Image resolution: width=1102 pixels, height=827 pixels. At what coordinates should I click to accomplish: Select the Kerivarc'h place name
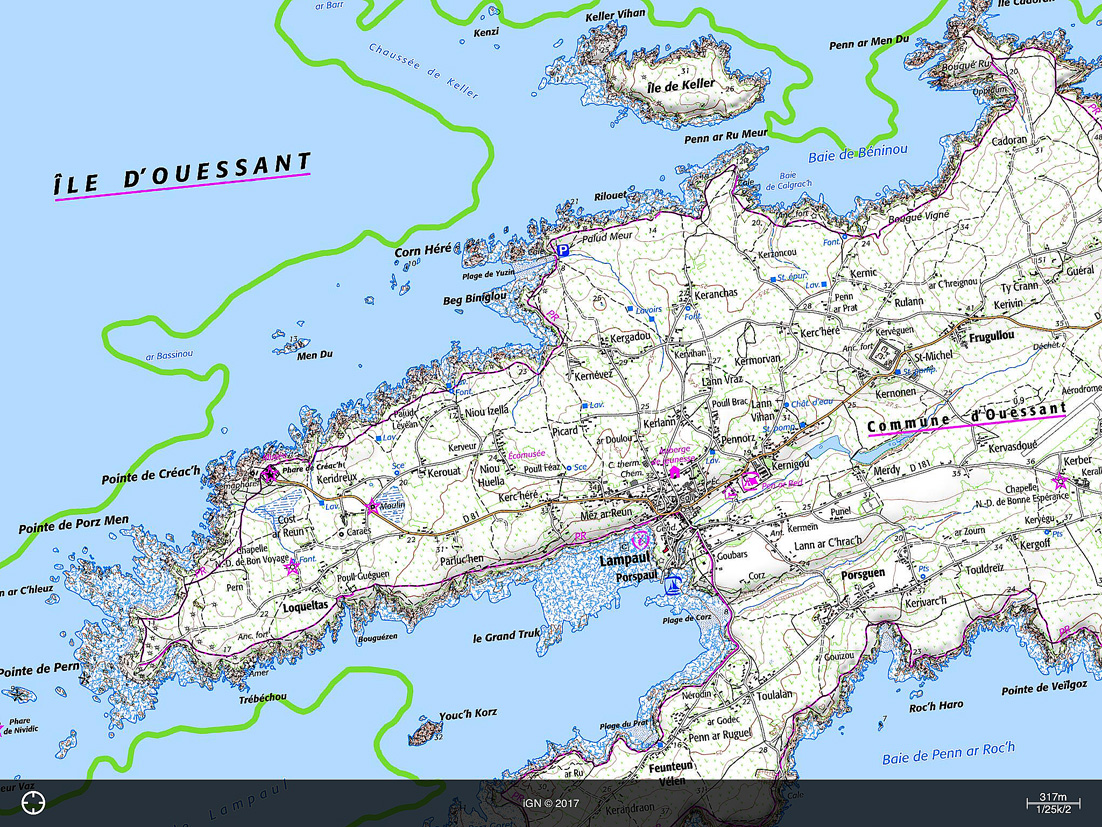(926, 602)
